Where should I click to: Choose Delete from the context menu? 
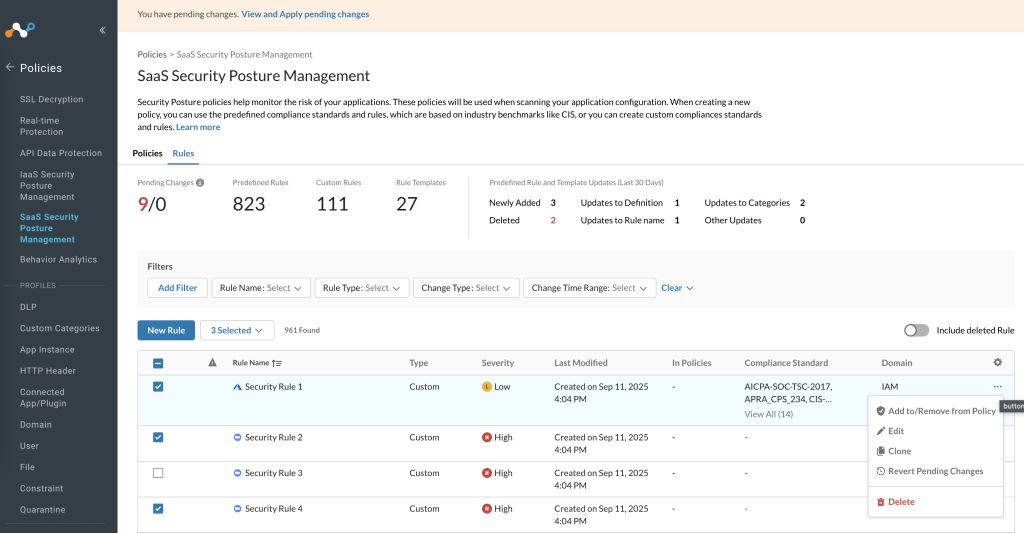[x=936, y=502]
